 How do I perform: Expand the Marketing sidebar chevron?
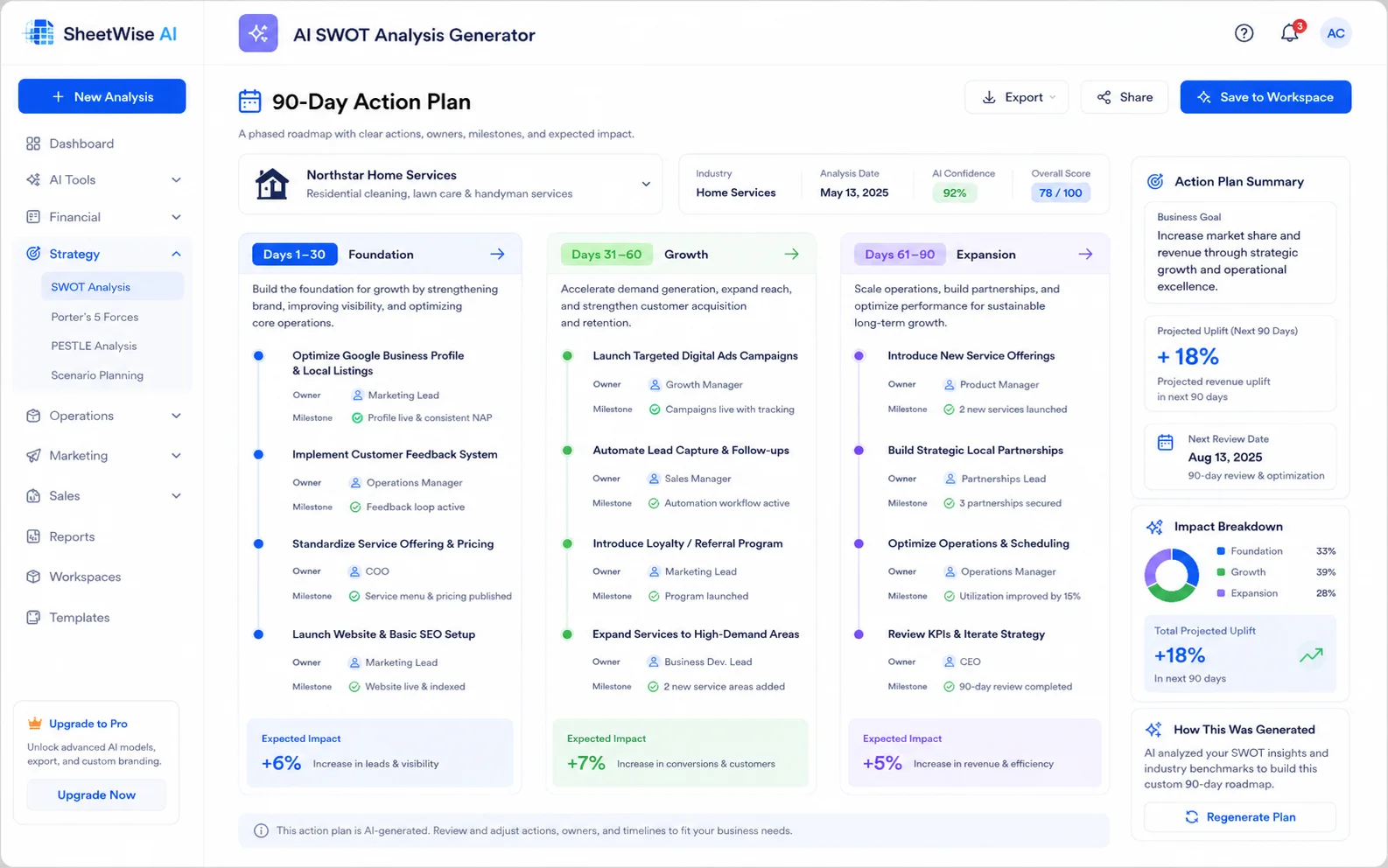coord(176,456)
